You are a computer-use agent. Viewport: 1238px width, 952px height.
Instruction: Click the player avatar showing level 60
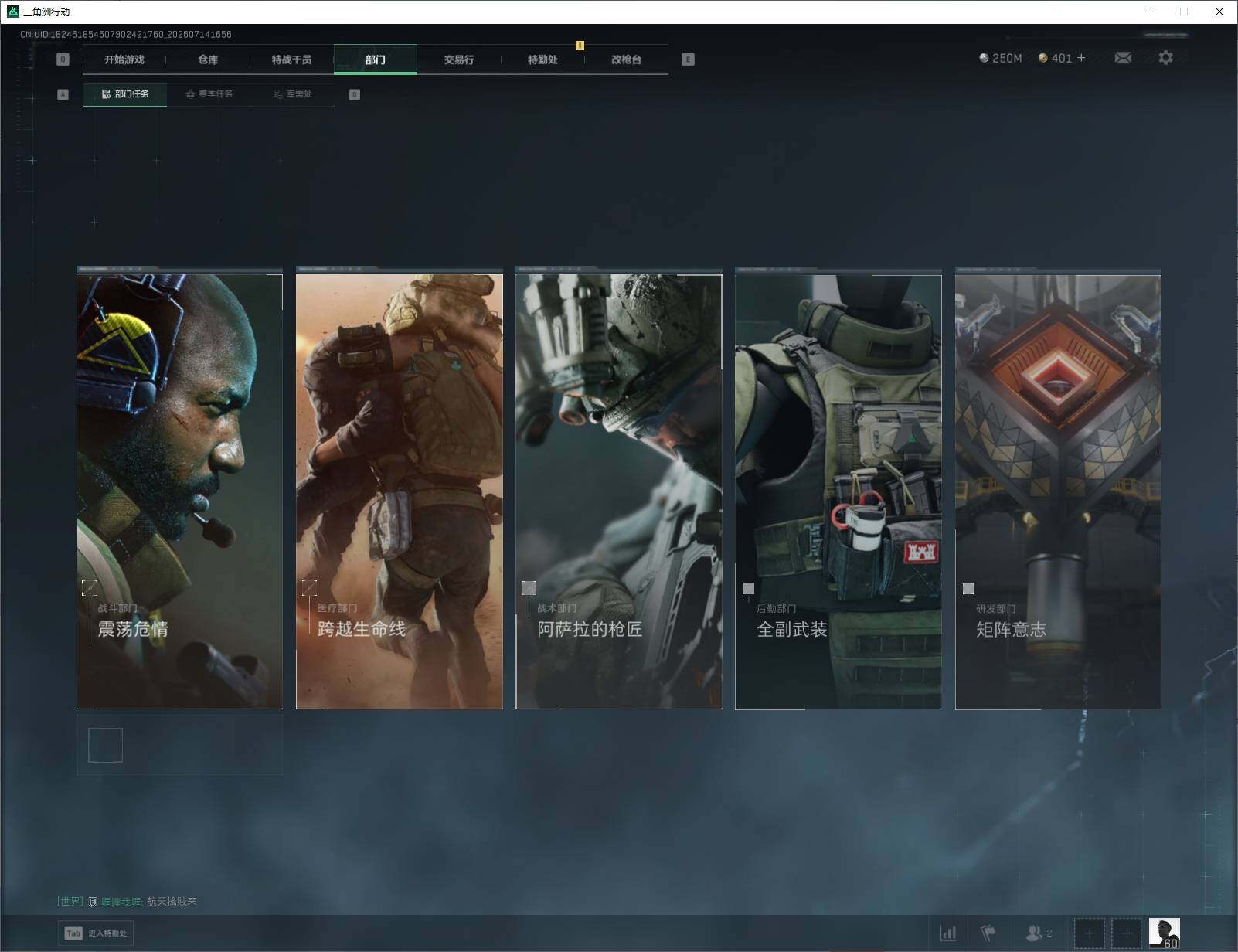1164,933
